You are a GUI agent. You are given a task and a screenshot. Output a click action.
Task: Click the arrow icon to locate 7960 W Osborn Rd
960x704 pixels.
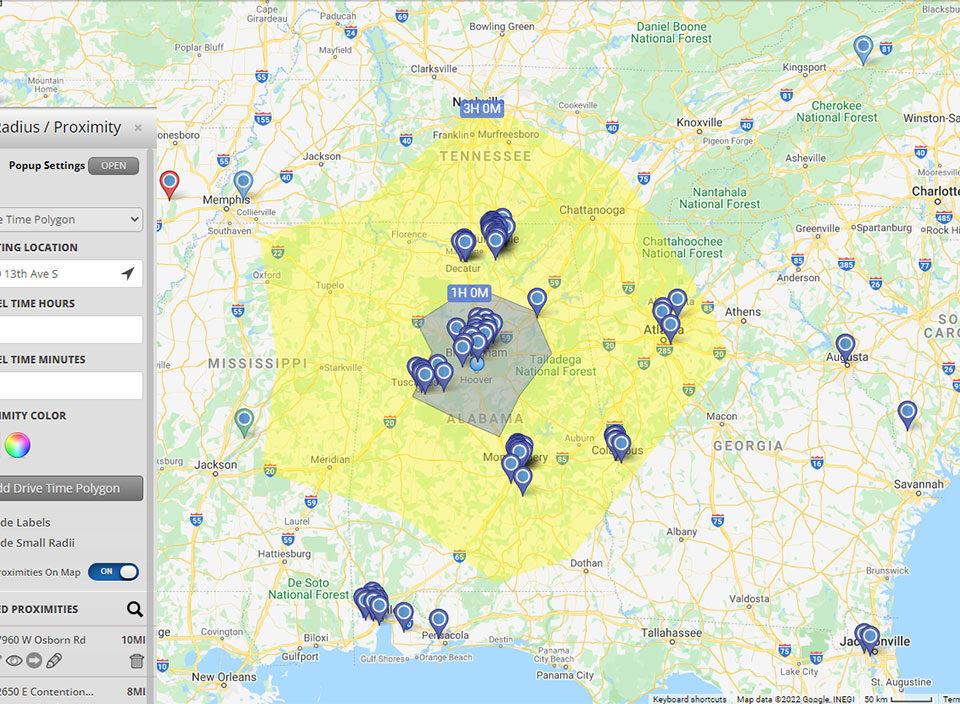[x=33, y=661]
